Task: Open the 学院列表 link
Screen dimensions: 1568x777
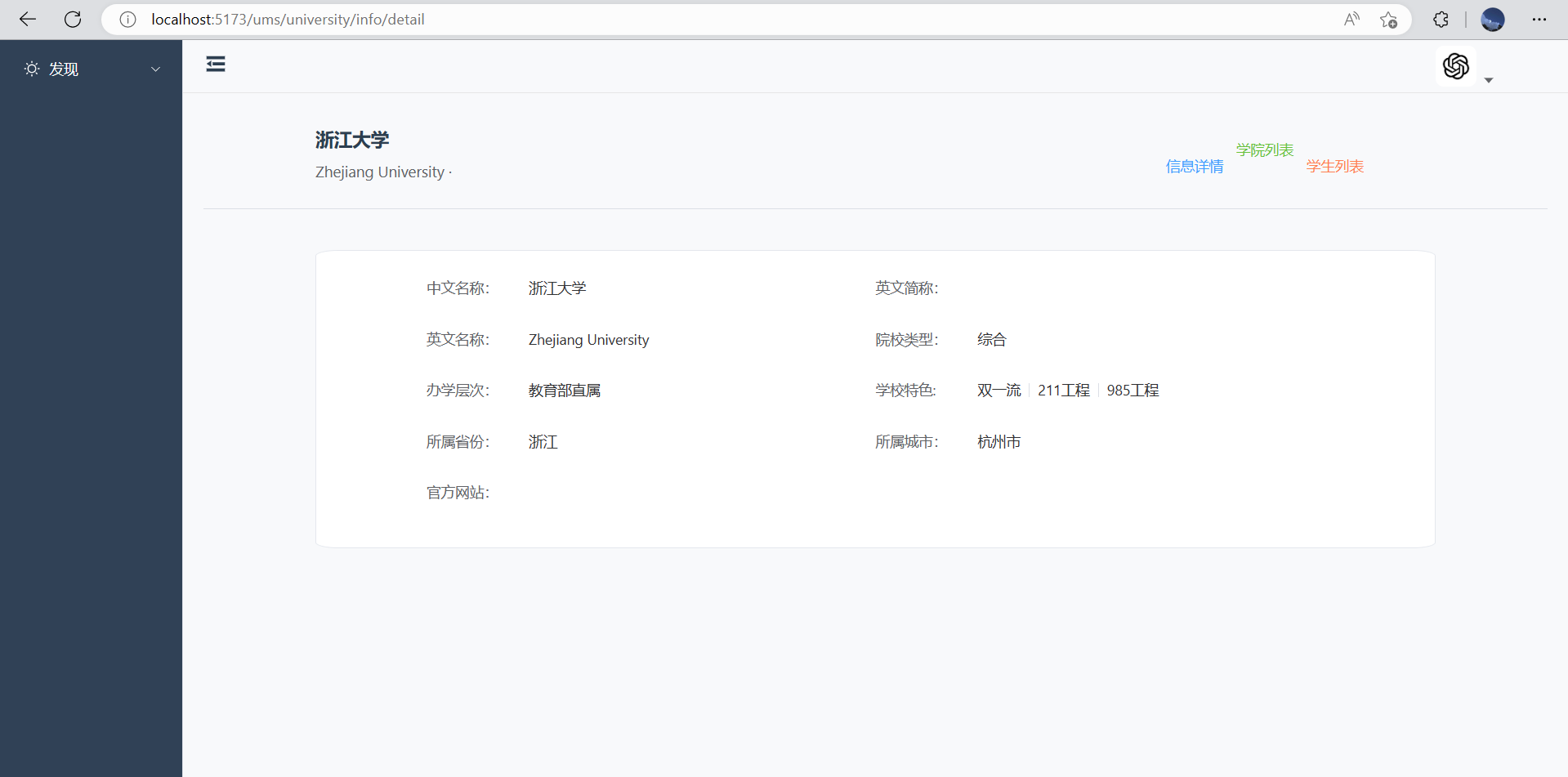Action: pos(1265,150)
